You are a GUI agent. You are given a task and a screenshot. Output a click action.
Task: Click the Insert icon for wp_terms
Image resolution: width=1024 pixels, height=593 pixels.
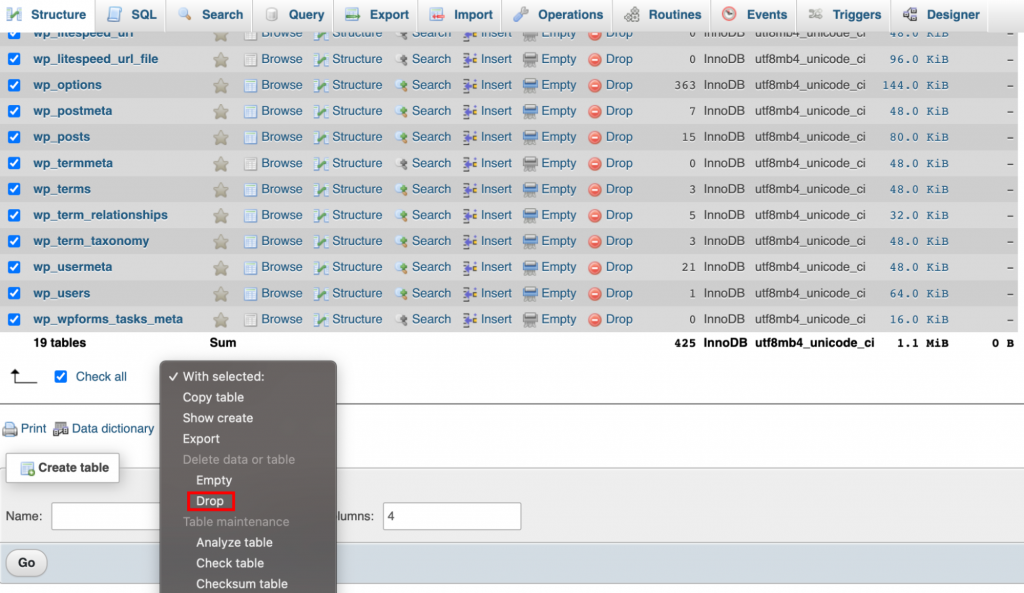point(470,189)
